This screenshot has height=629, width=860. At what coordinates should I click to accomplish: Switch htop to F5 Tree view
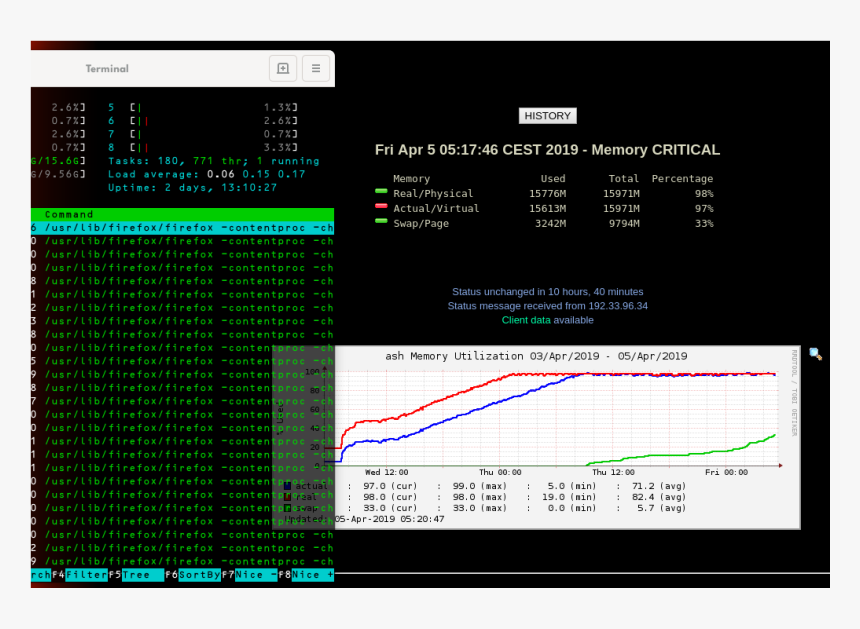click(136, 575)
